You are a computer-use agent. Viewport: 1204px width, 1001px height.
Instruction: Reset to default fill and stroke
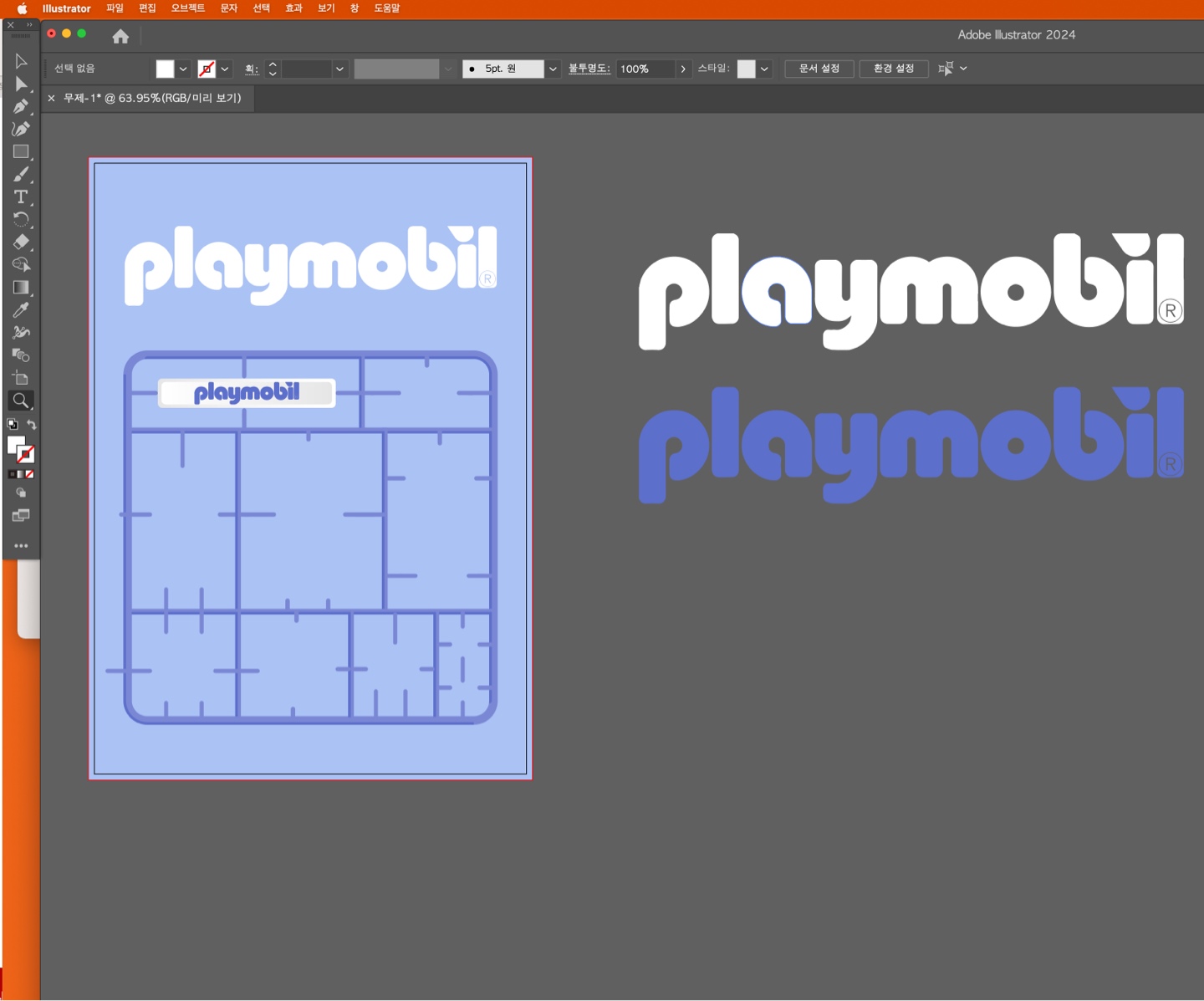(12, 425)
